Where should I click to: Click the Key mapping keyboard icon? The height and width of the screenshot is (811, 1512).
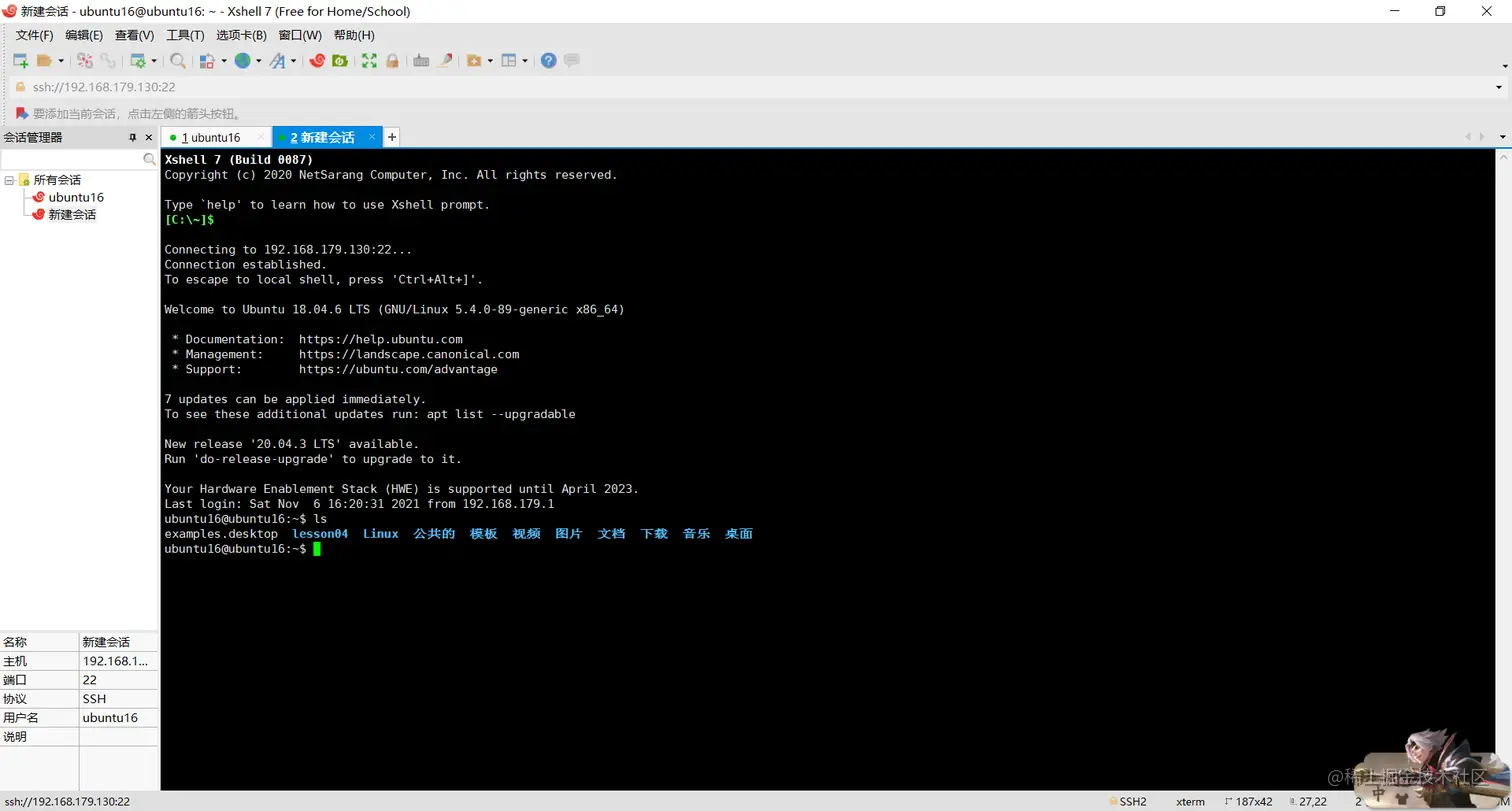[421, 61]
